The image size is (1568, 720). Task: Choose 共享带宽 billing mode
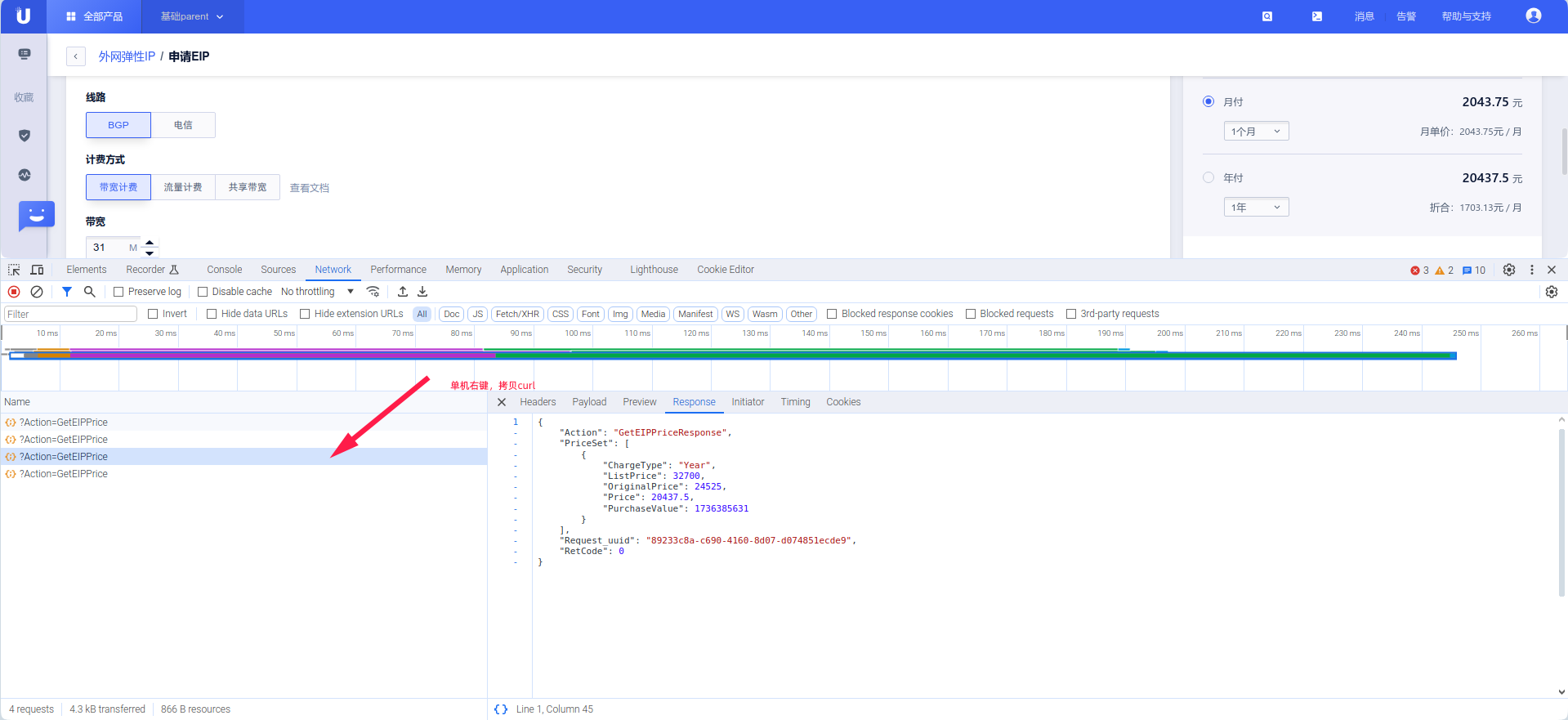tap(248, 187)
